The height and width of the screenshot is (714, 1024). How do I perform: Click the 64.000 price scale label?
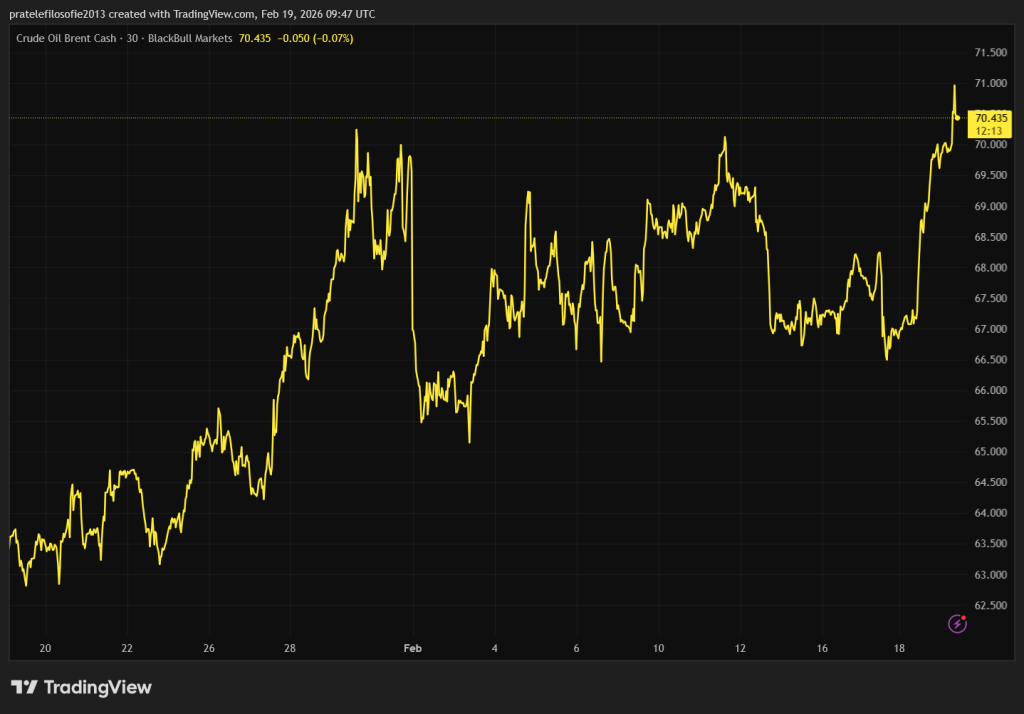point(990,513)
